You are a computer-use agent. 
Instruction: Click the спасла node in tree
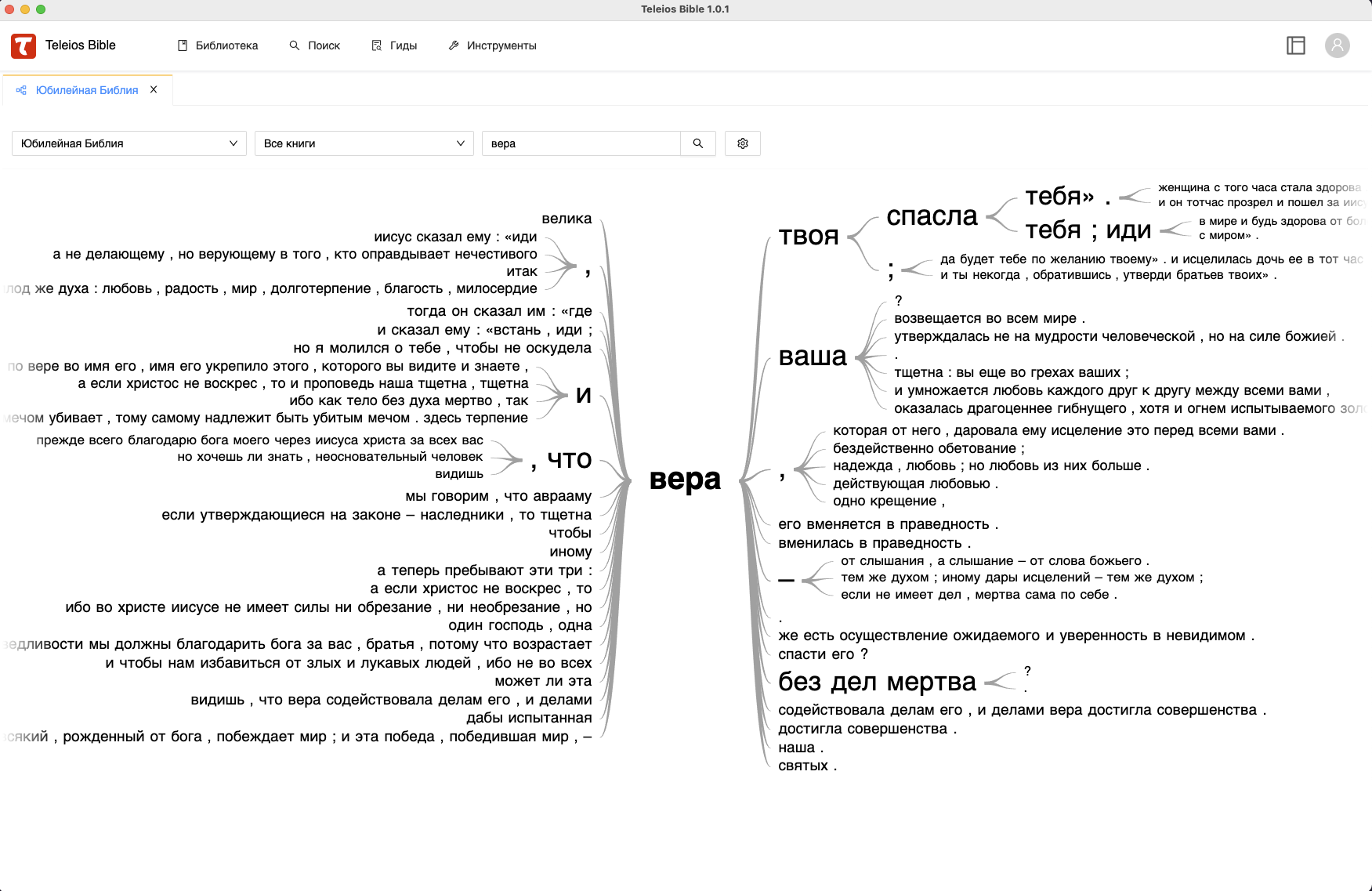[x=932, y=216]
